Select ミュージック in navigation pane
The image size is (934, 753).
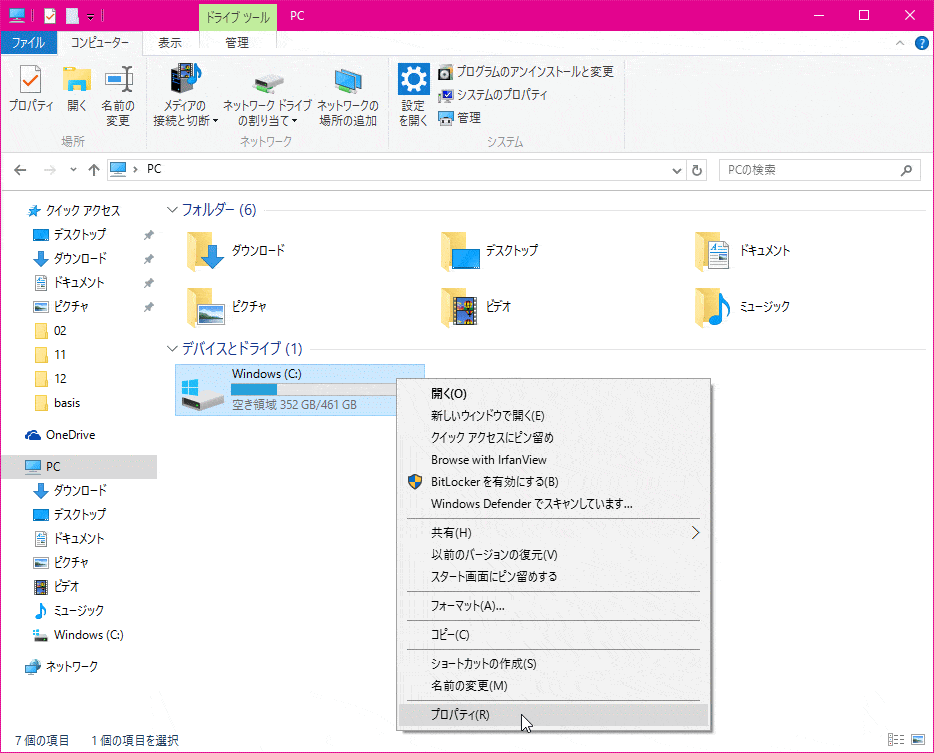click(x=69, y=611)
